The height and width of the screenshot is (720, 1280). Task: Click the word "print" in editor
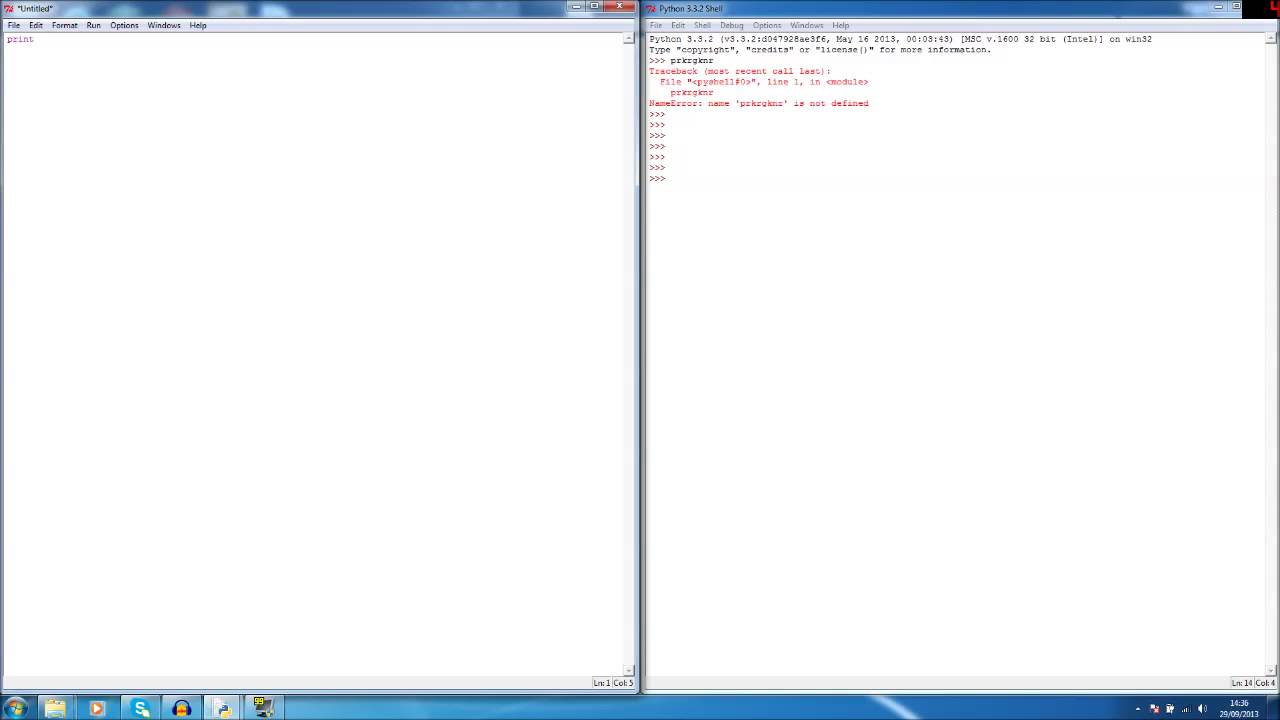(20, 39)
